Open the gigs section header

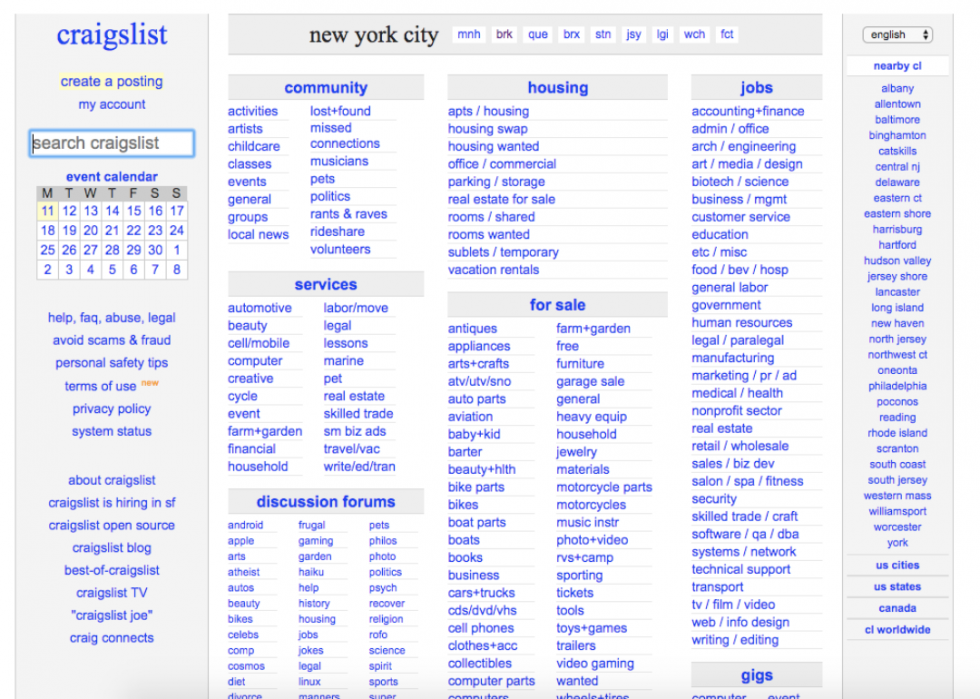[756, 675]
